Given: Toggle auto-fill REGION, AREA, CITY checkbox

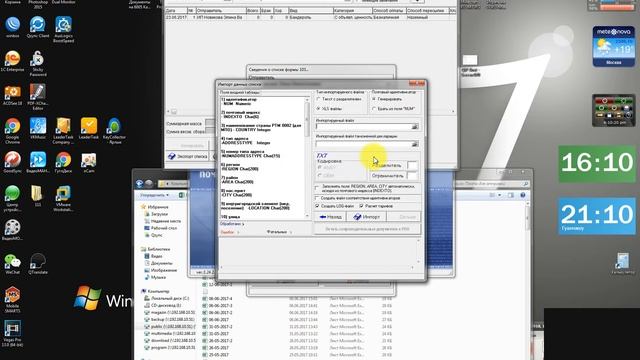Looking at the screenshot, I should (317, 187).
